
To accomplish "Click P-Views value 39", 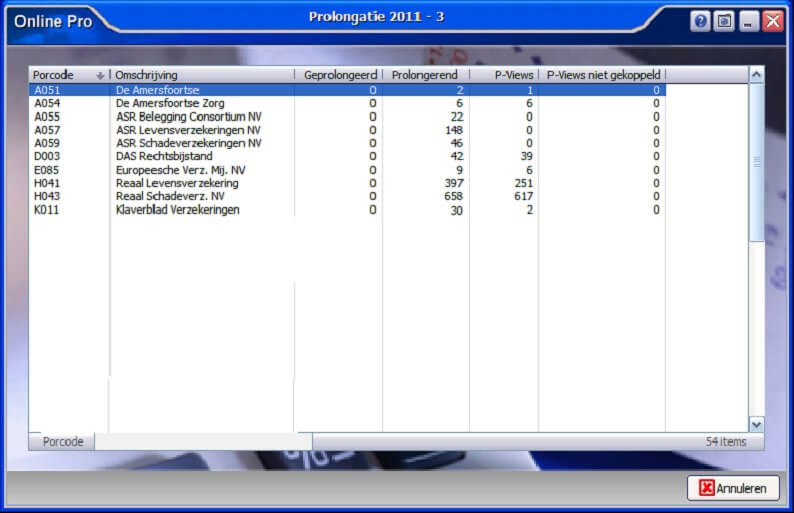I will (527, 156).
